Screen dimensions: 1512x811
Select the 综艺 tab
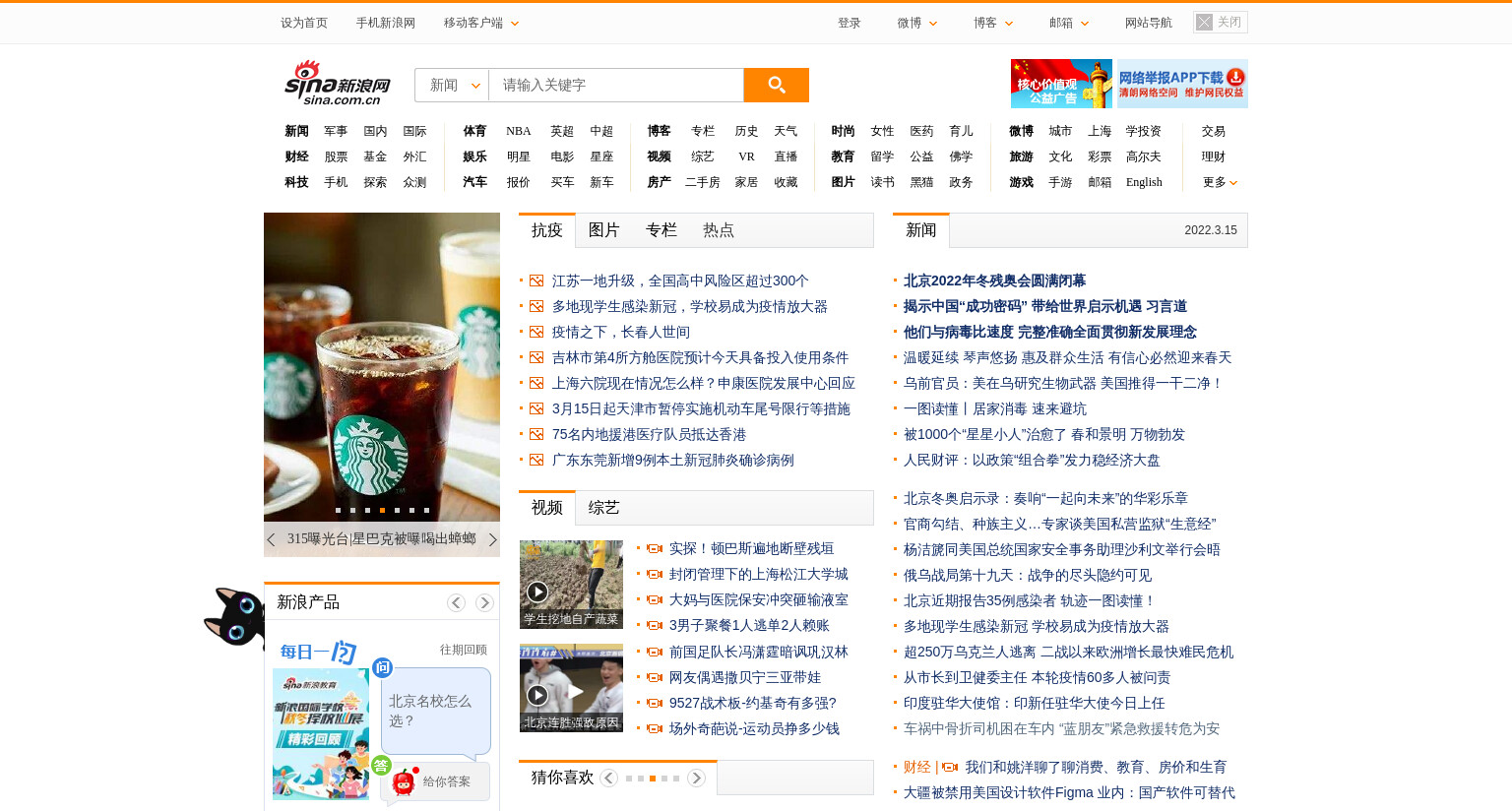click(x=604, y=508)
